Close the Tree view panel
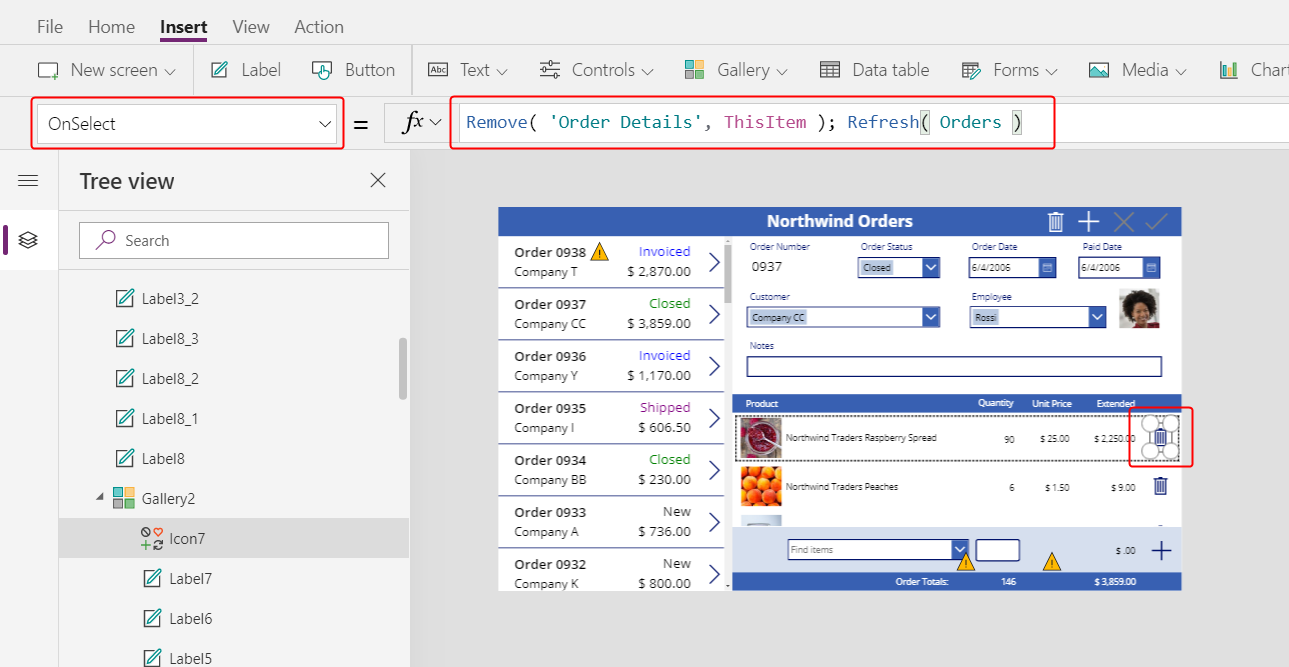This screenshot has height=667, width=1289. [x=378, y=181]
